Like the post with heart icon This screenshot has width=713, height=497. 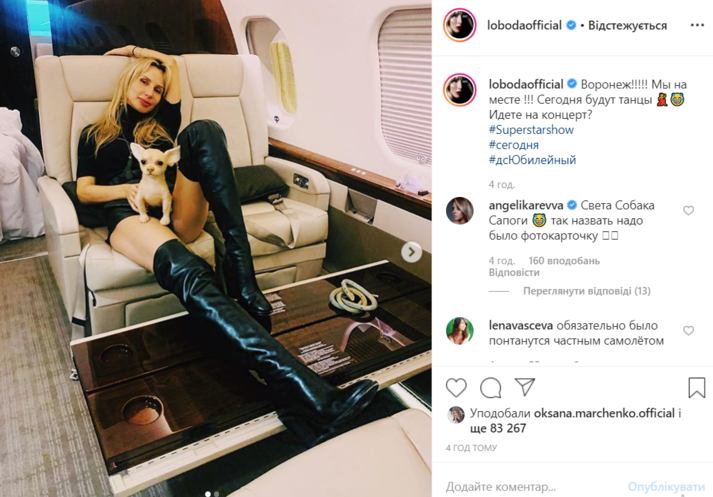coord(456,388)
